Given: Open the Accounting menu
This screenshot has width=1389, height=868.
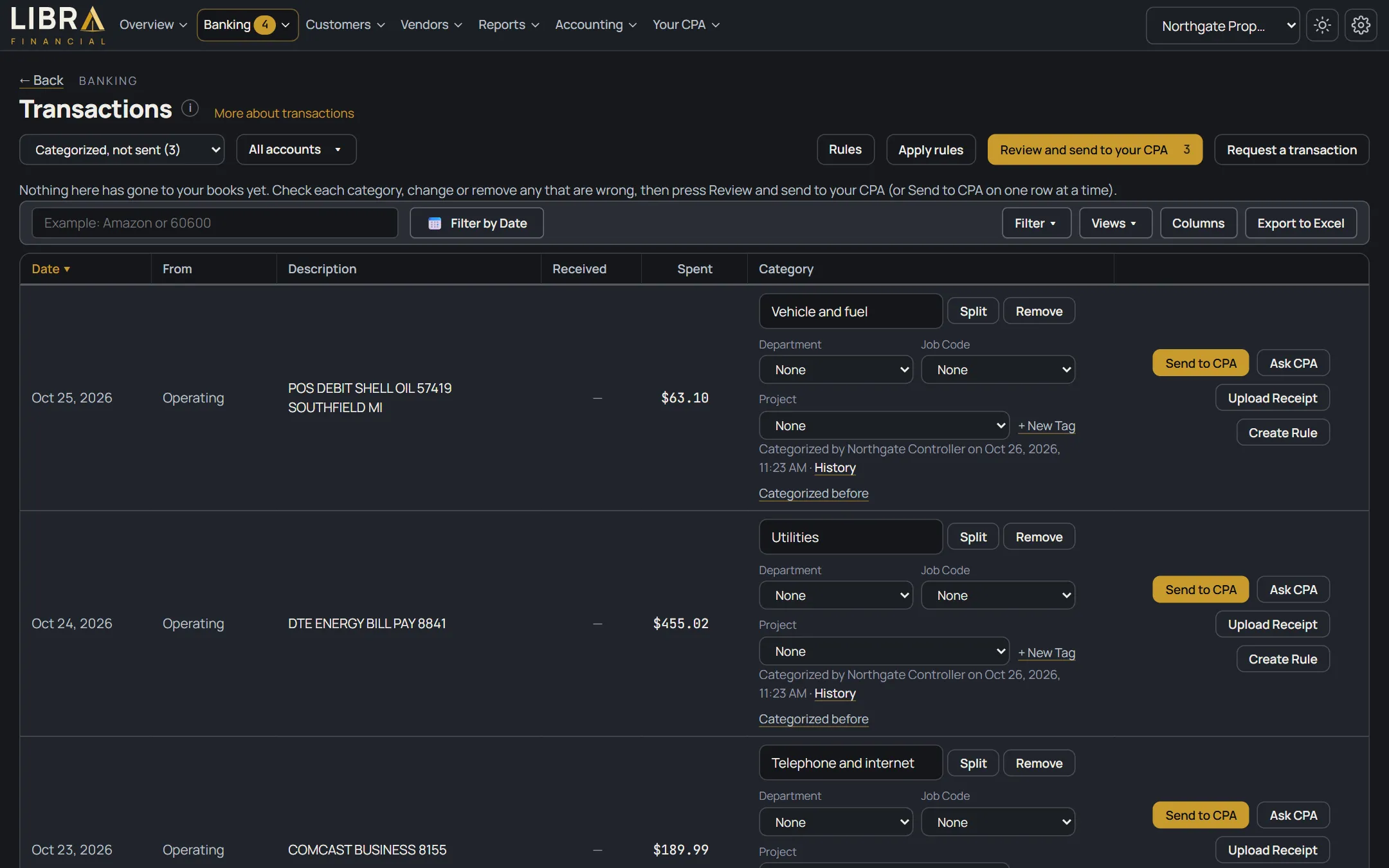Looking at the screenshot, I should [595, 24].
